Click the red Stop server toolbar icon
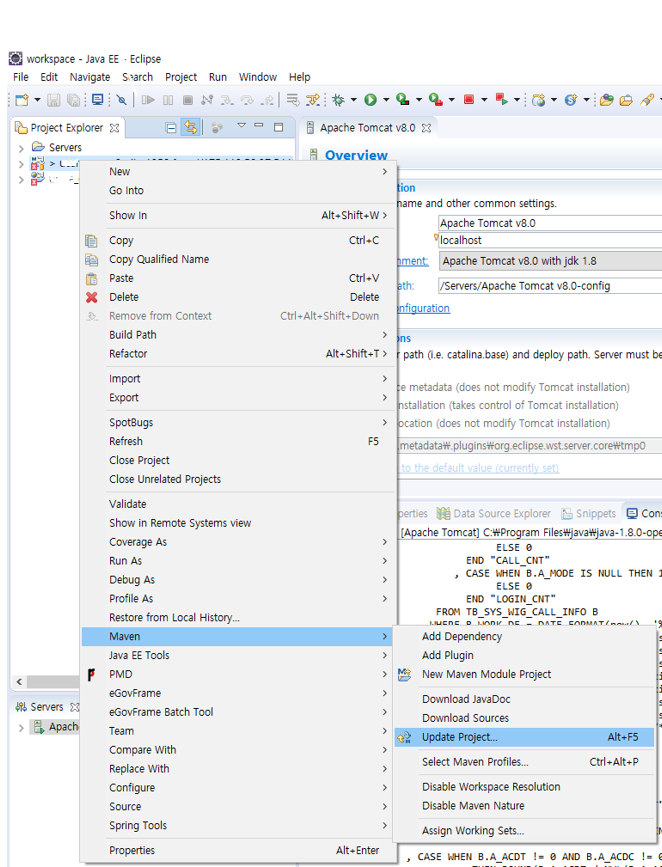The image size is (662, 867). click(x=469, y=100)
